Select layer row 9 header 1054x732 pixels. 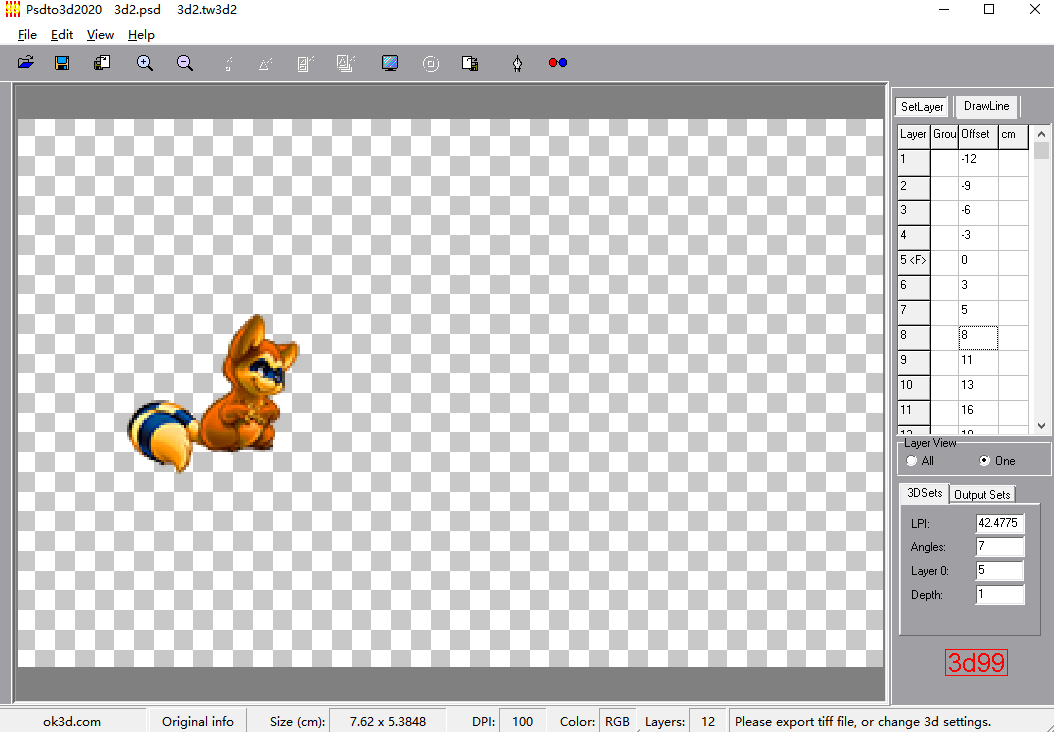click(x=914, y=362)
